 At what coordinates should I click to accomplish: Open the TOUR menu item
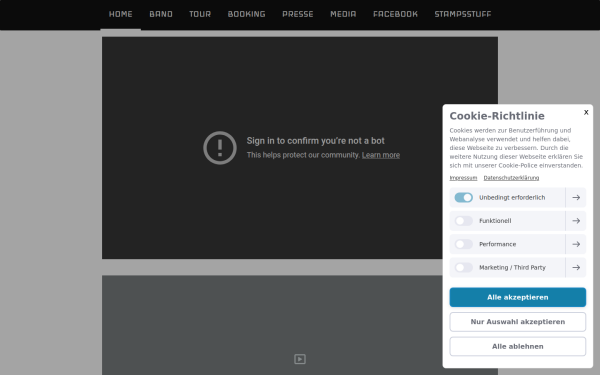click(x=200, y=14)
